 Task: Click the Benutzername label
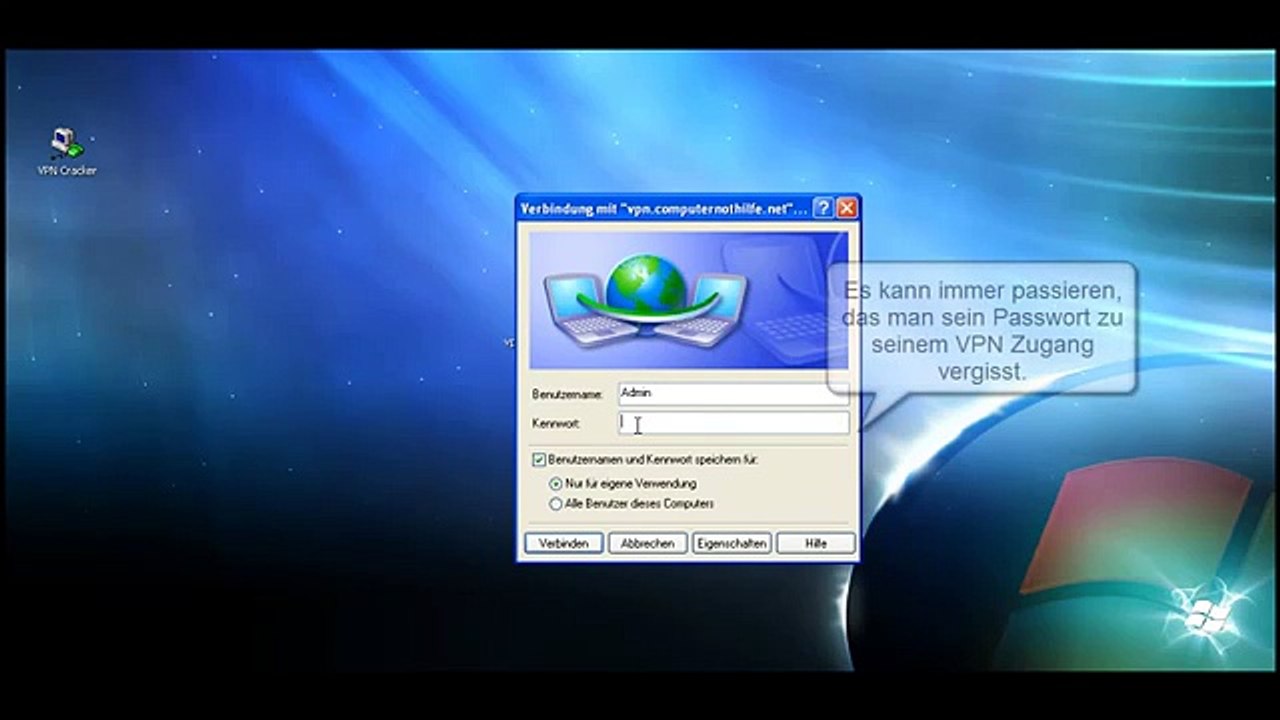(567, 395)
